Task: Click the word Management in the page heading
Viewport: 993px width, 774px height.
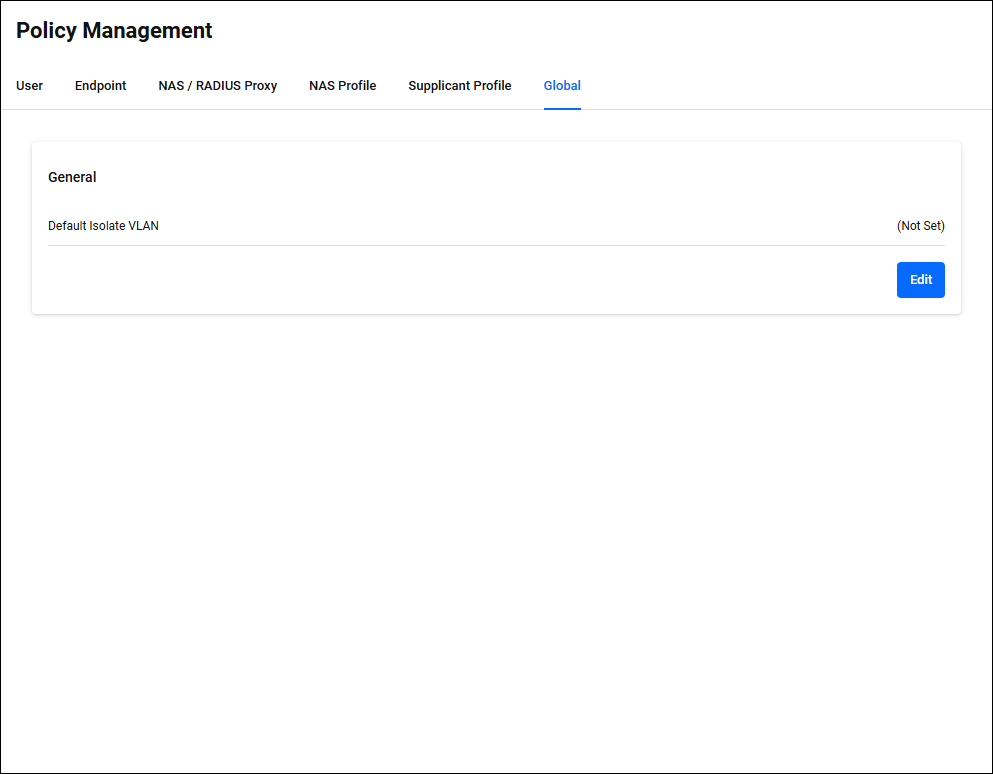Action: (x=147, y=31)
